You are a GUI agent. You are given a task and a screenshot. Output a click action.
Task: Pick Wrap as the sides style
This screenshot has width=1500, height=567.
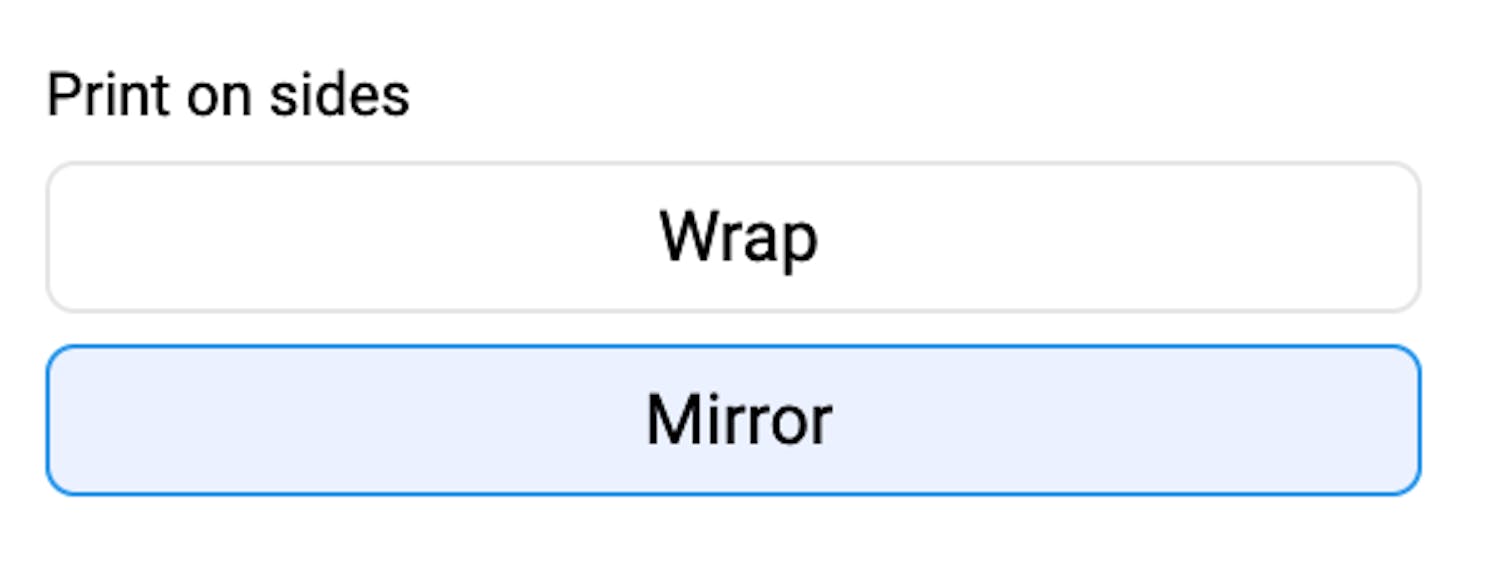pos(733,238)
